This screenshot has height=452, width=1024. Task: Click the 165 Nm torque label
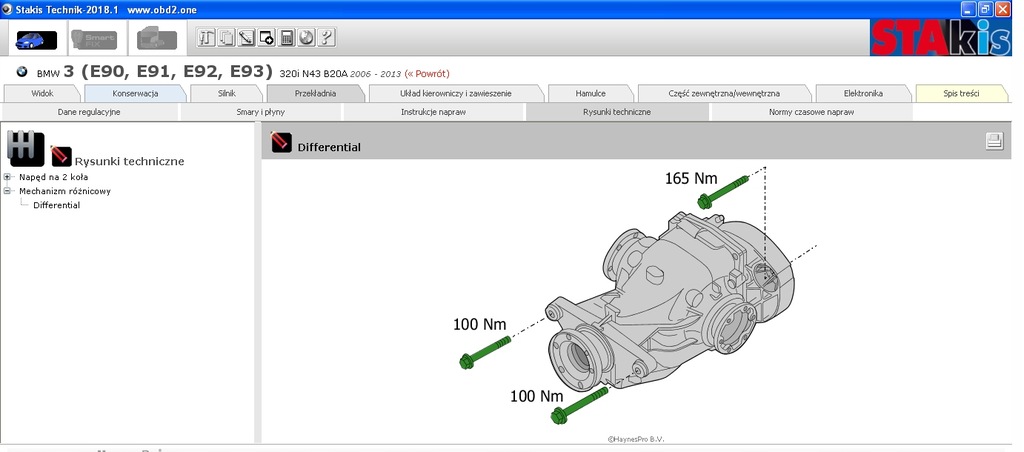click(x=691, y=178)
